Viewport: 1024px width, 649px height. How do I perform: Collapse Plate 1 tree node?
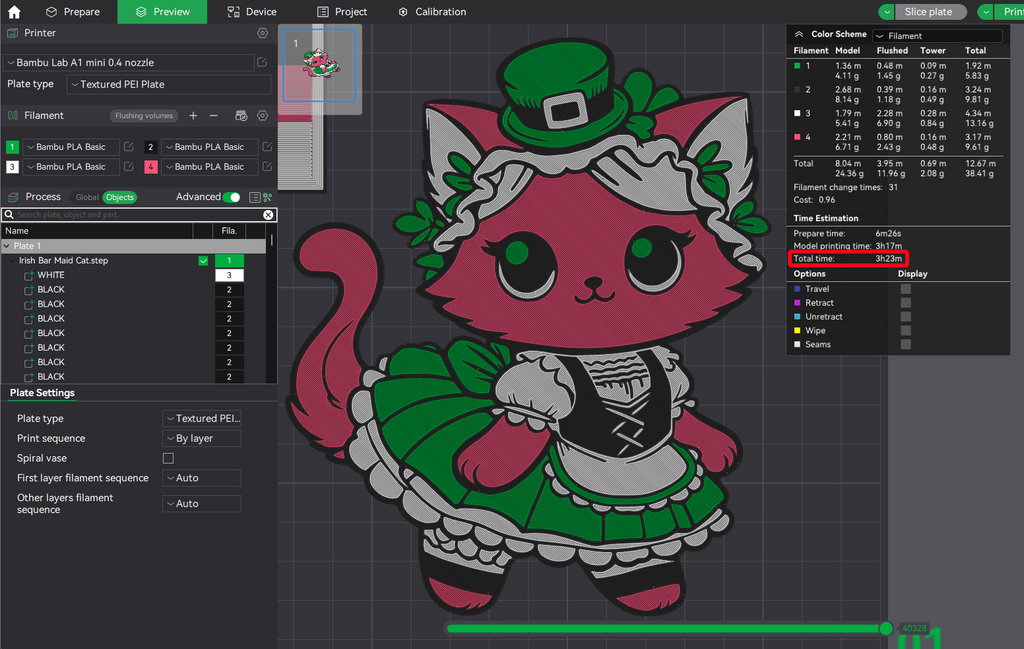point(7,246)
